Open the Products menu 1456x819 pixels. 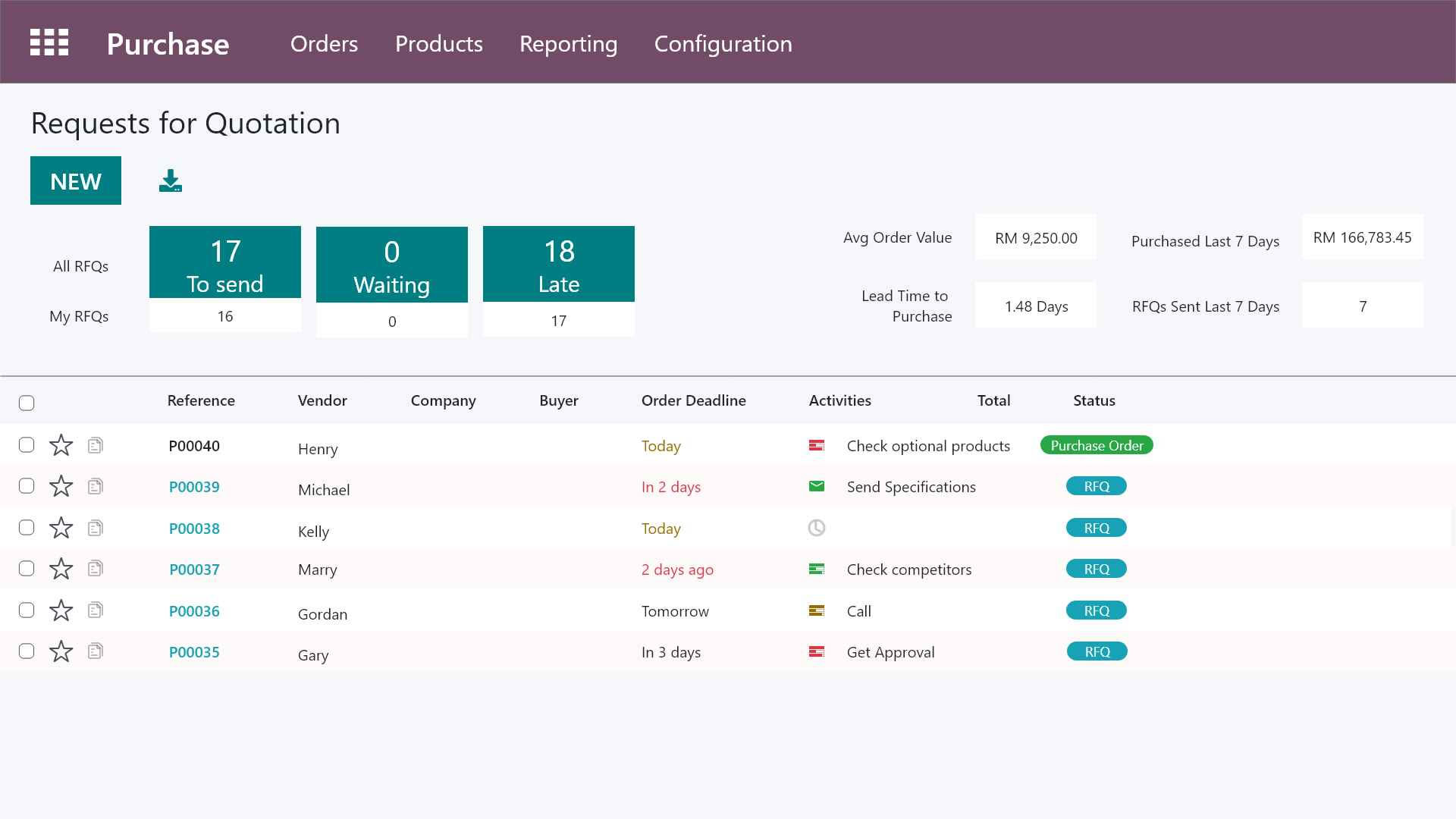click(x=438, y=44)
